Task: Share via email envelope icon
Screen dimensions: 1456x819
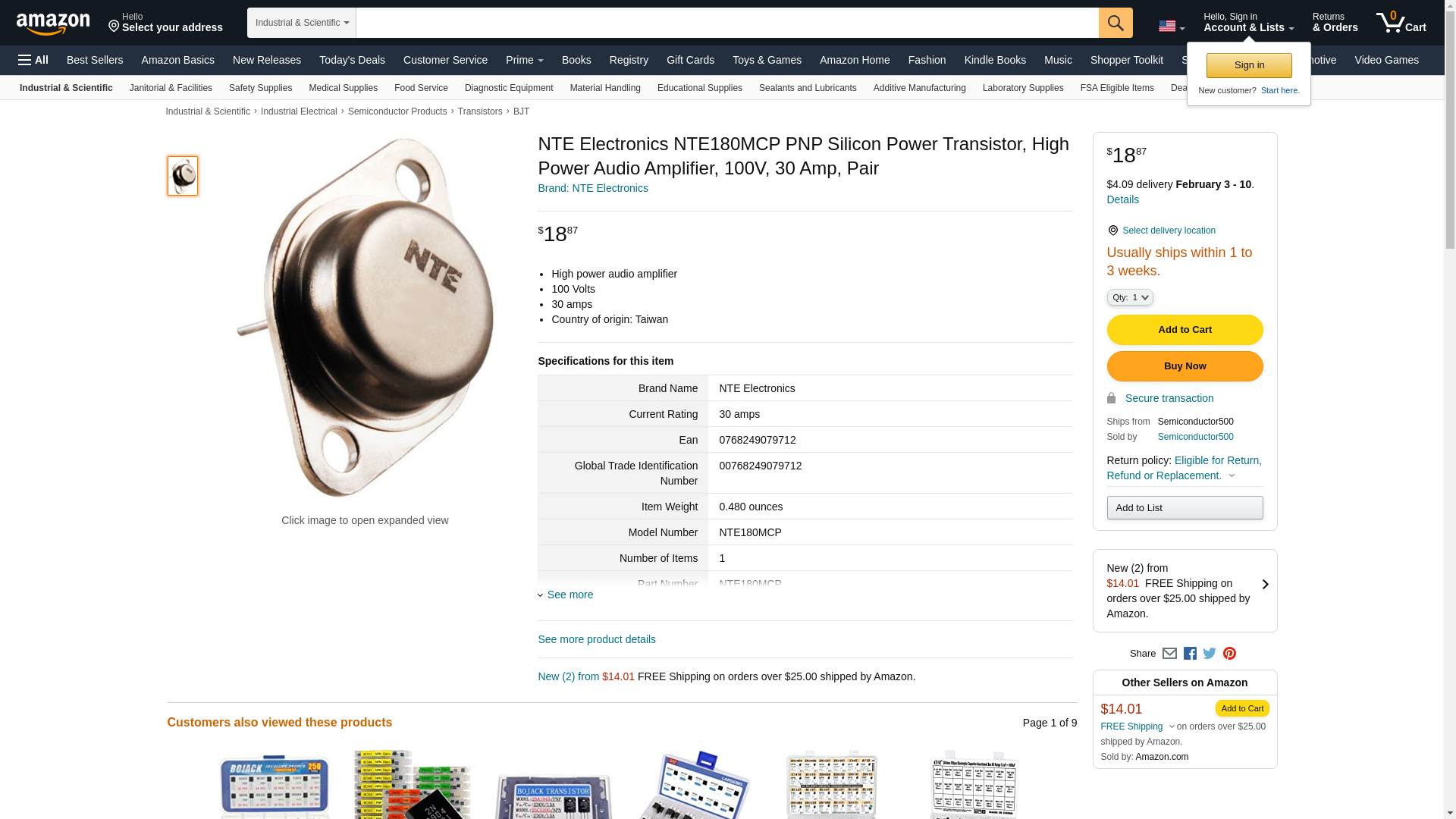Action: click(x=1169, y=654)
